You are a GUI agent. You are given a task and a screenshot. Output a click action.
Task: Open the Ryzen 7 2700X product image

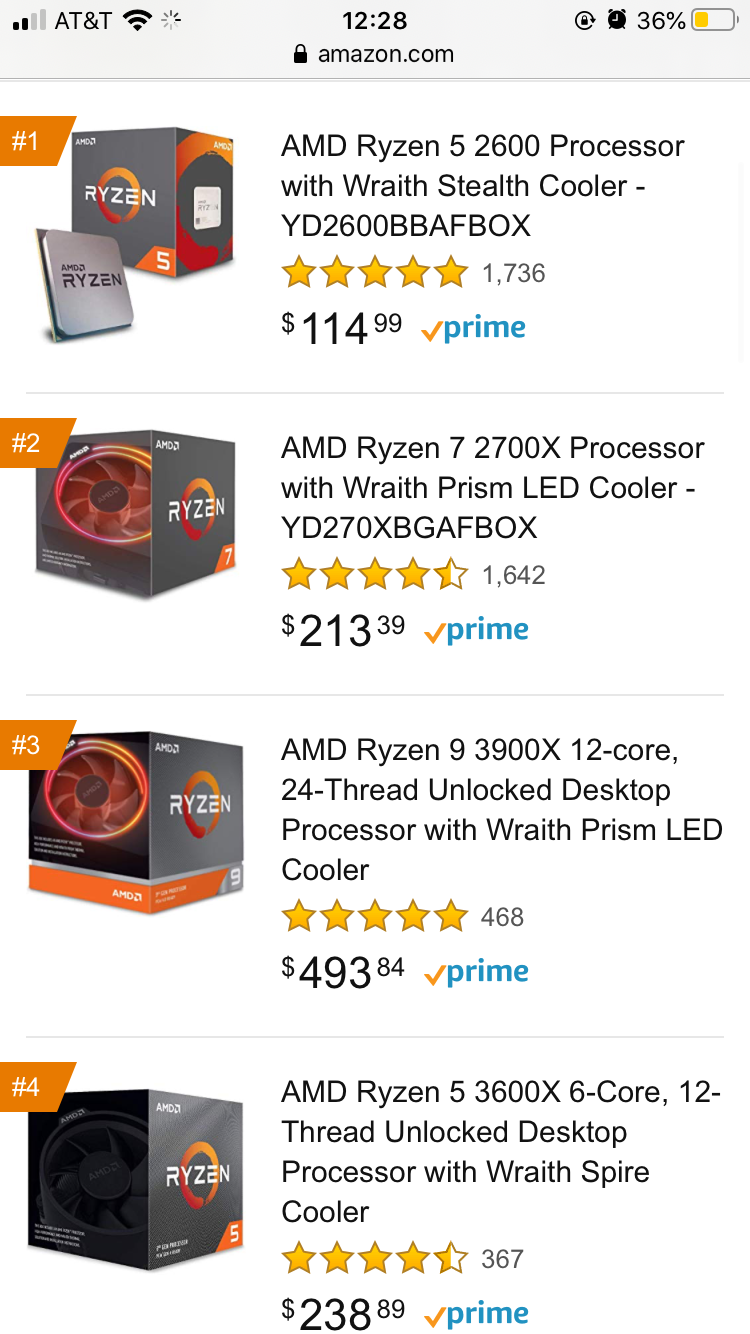pyautogui.click(x=137, y=515)
